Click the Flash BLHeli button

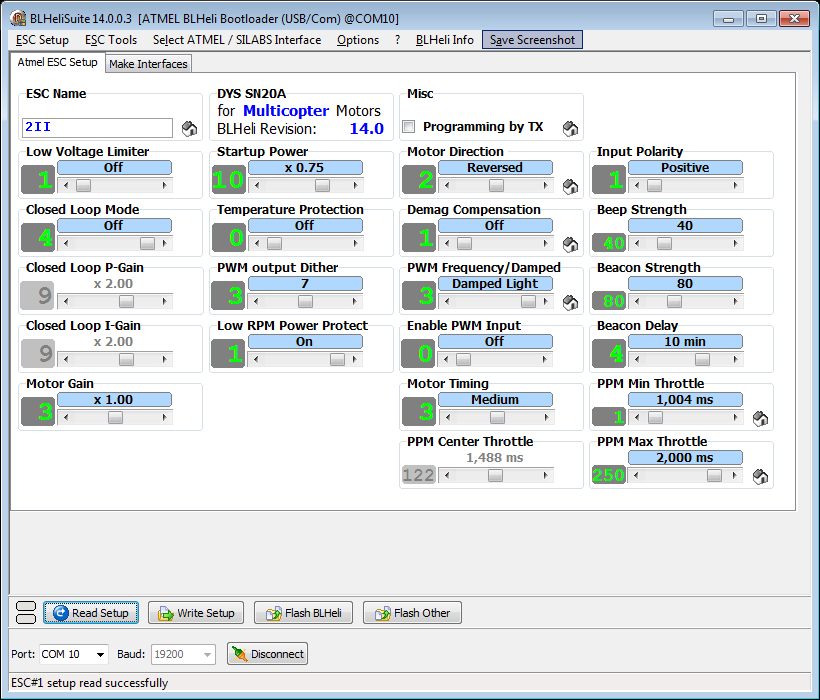pyautogui.click(x=304, y=613)
